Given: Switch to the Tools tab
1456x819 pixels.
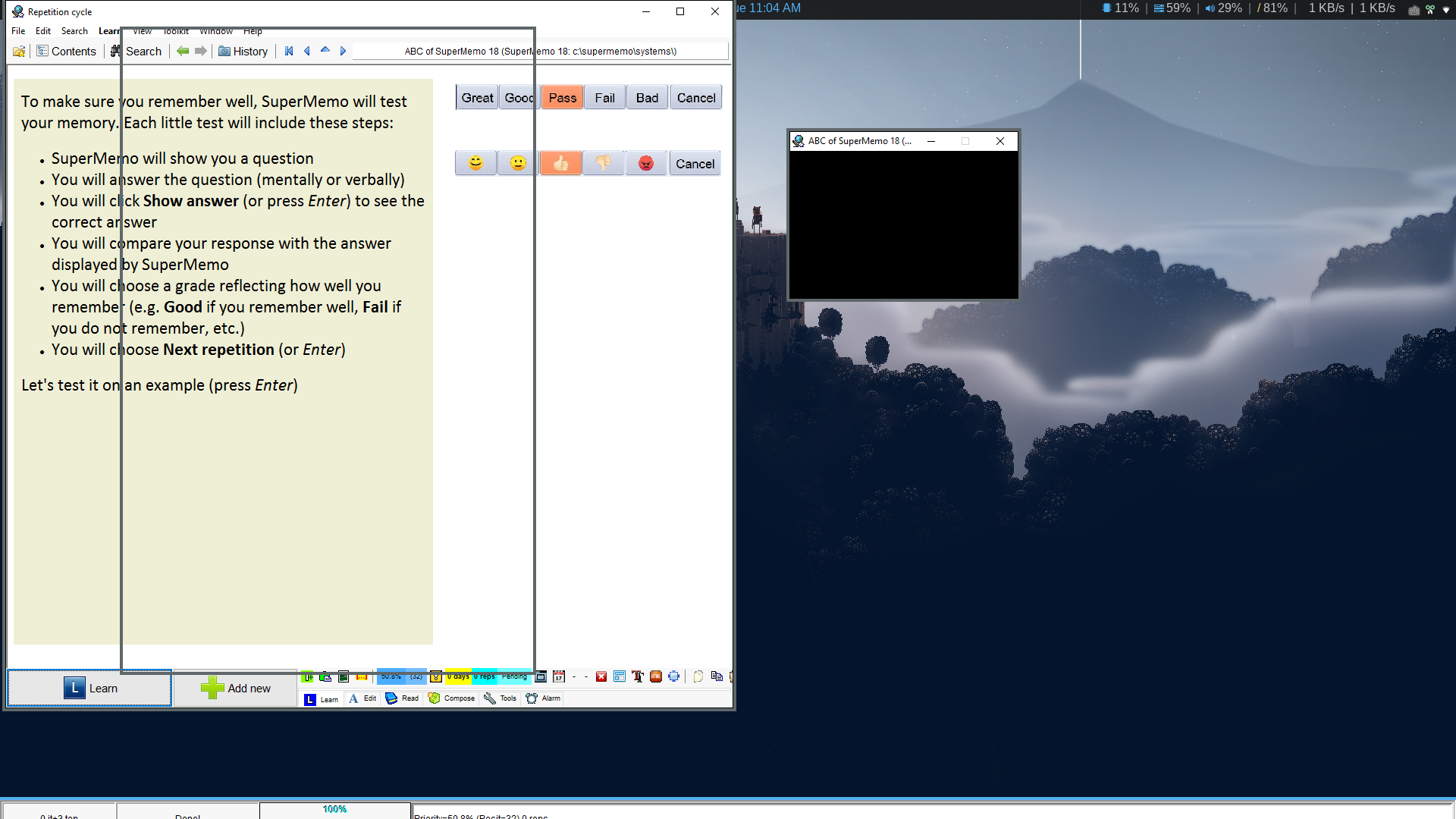Looking at the screenshot, I should tap(500, 698).
